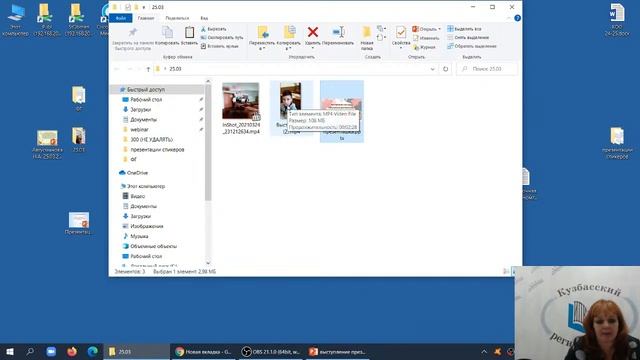640x360 pixels.
Task: Switch to the View (Вид) ribbon tab
Action: point(204,18)
